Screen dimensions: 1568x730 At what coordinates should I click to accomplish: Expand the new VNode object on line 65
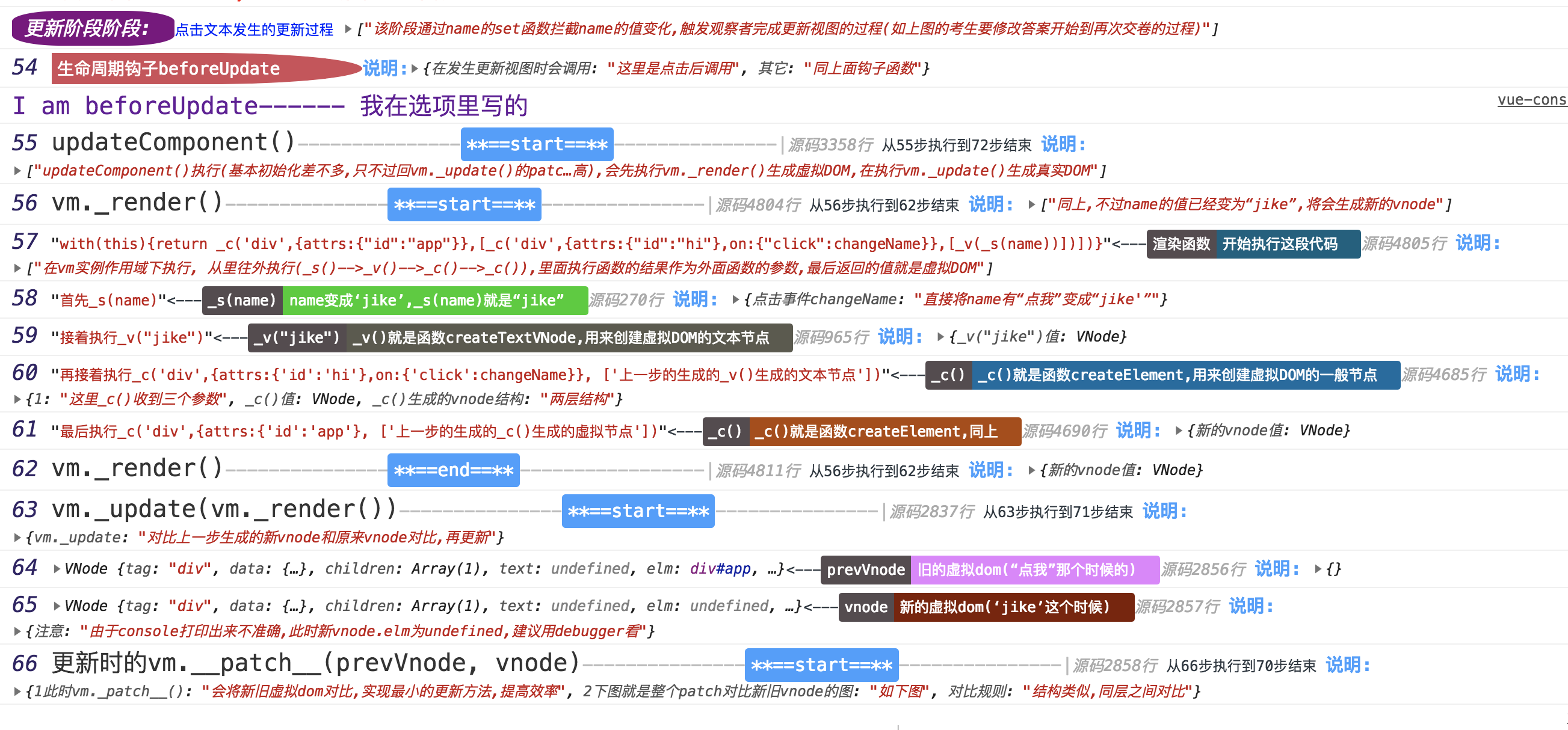[x=57, y=606]
